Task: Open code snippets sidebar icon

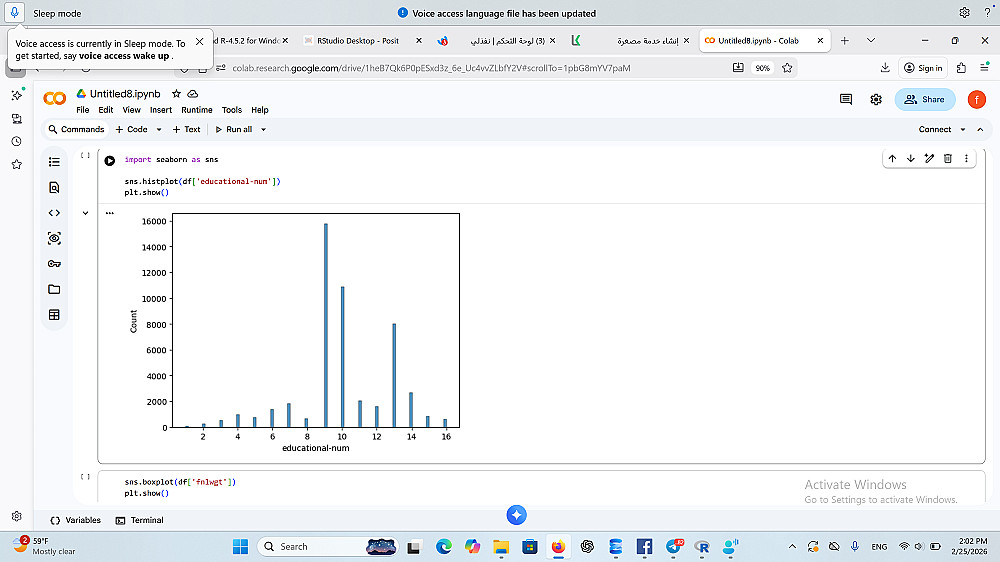Action: pos(54,213)
